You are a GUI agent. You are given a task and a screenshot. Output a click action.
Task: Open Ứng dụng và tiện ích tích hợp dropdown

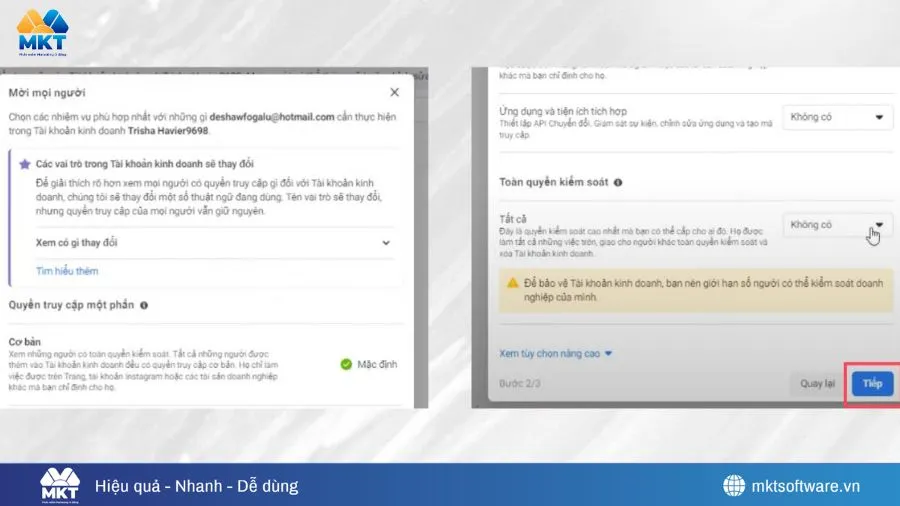[837, 117]
